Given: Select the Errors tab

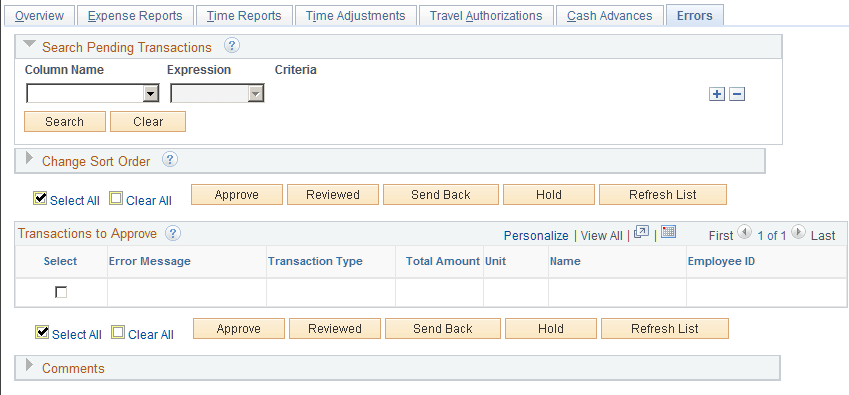Looking at the screenshot, I should coord(695,16).
